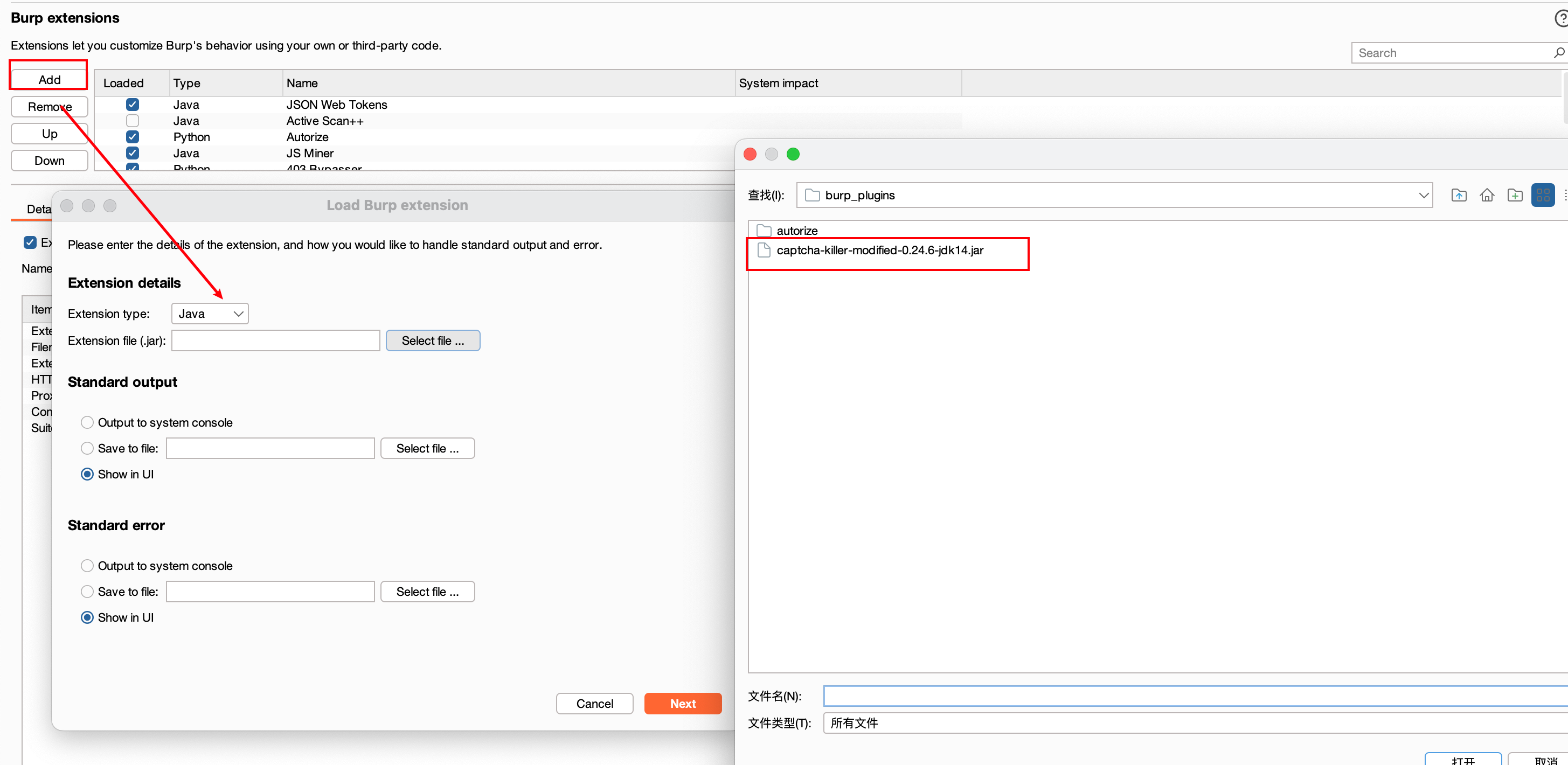Click the orange Next button
Viewport: 1568px width, 765px height.
[683, 704]
